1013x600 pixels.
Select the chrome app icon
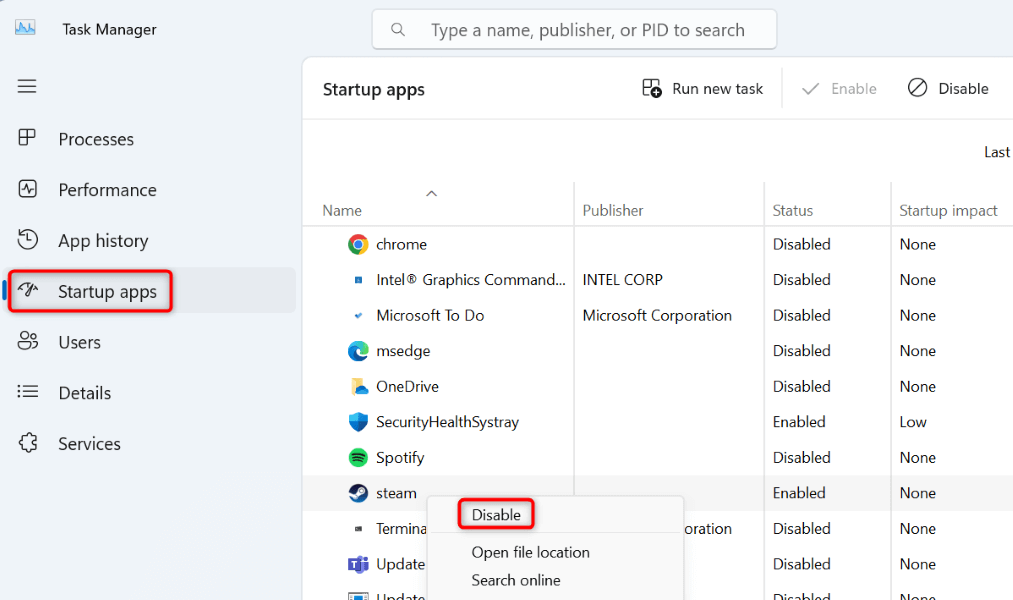tap(358, 244)
